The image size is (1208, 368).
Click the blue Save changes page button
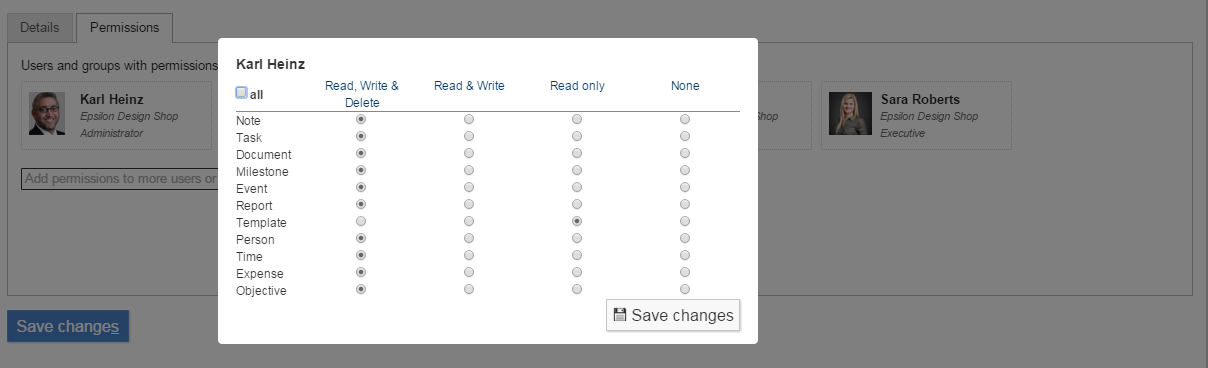[x=68, y=326]
